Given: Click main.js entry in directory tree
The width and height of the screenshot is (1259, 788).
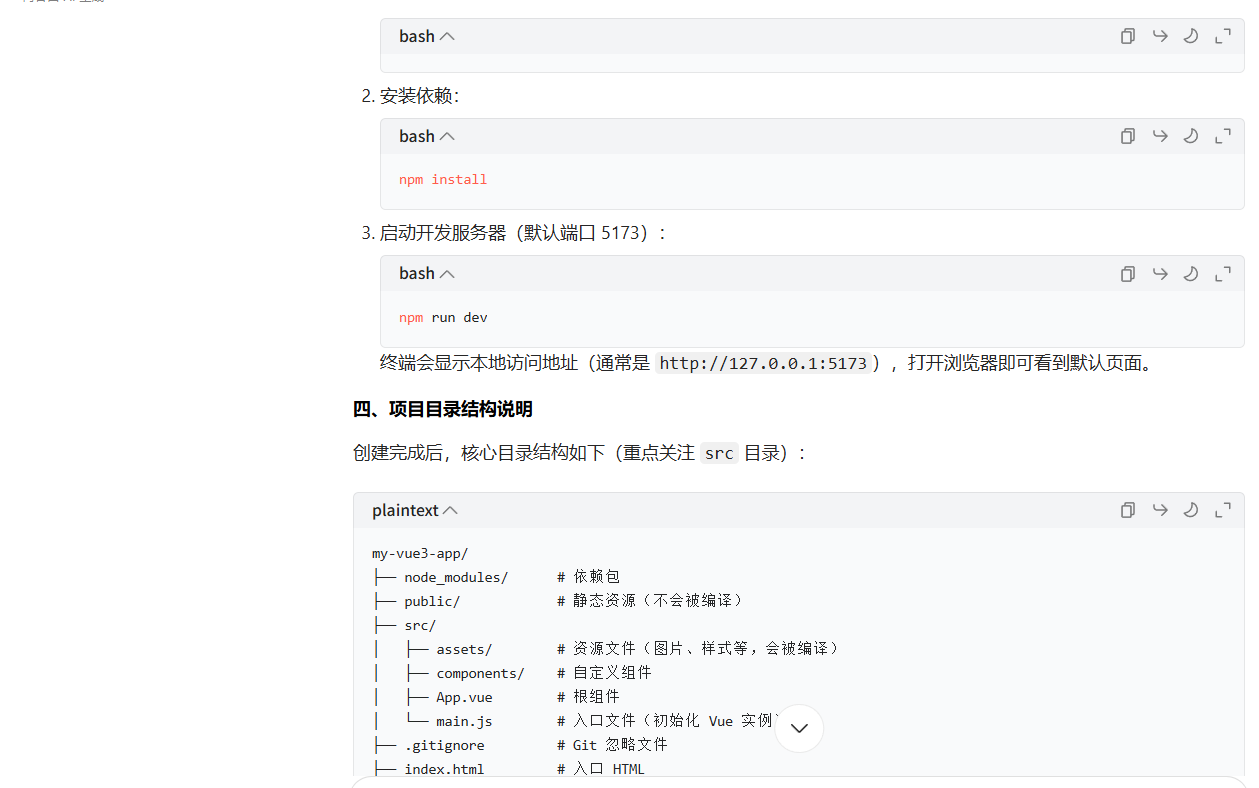Looking at the screenshot, I should 464,721.
